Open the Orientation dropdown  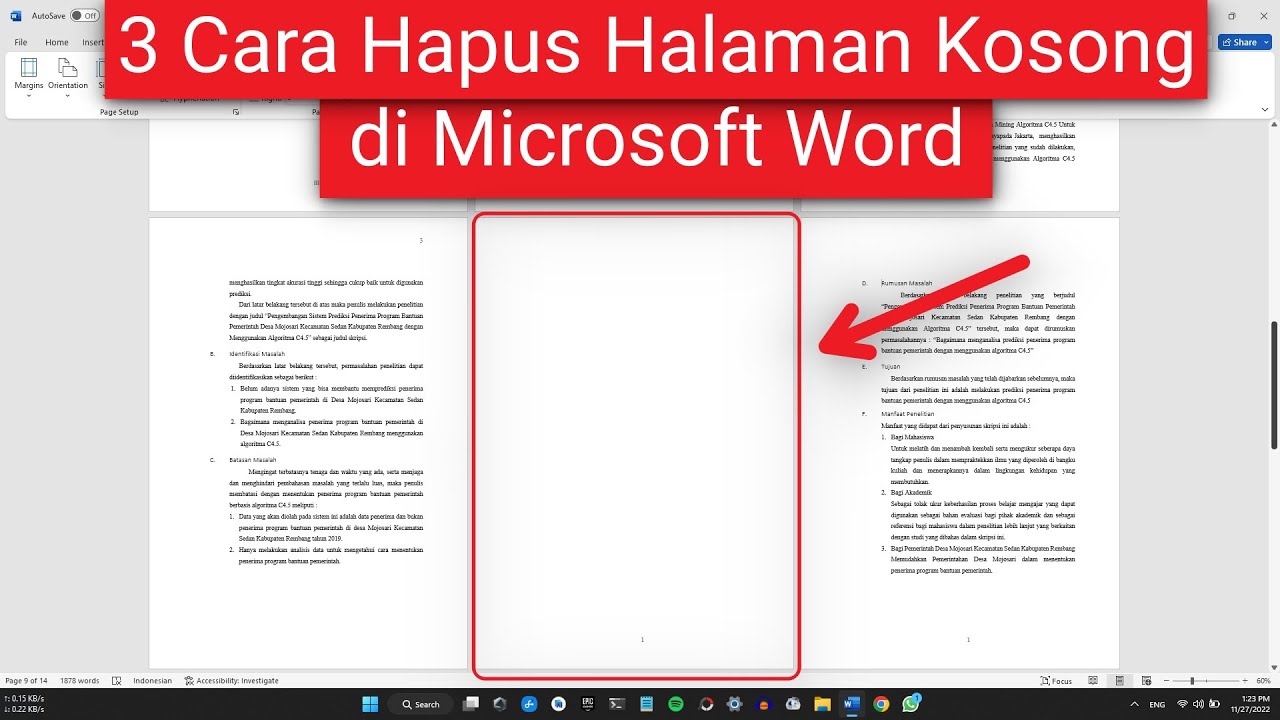[68, 75]
